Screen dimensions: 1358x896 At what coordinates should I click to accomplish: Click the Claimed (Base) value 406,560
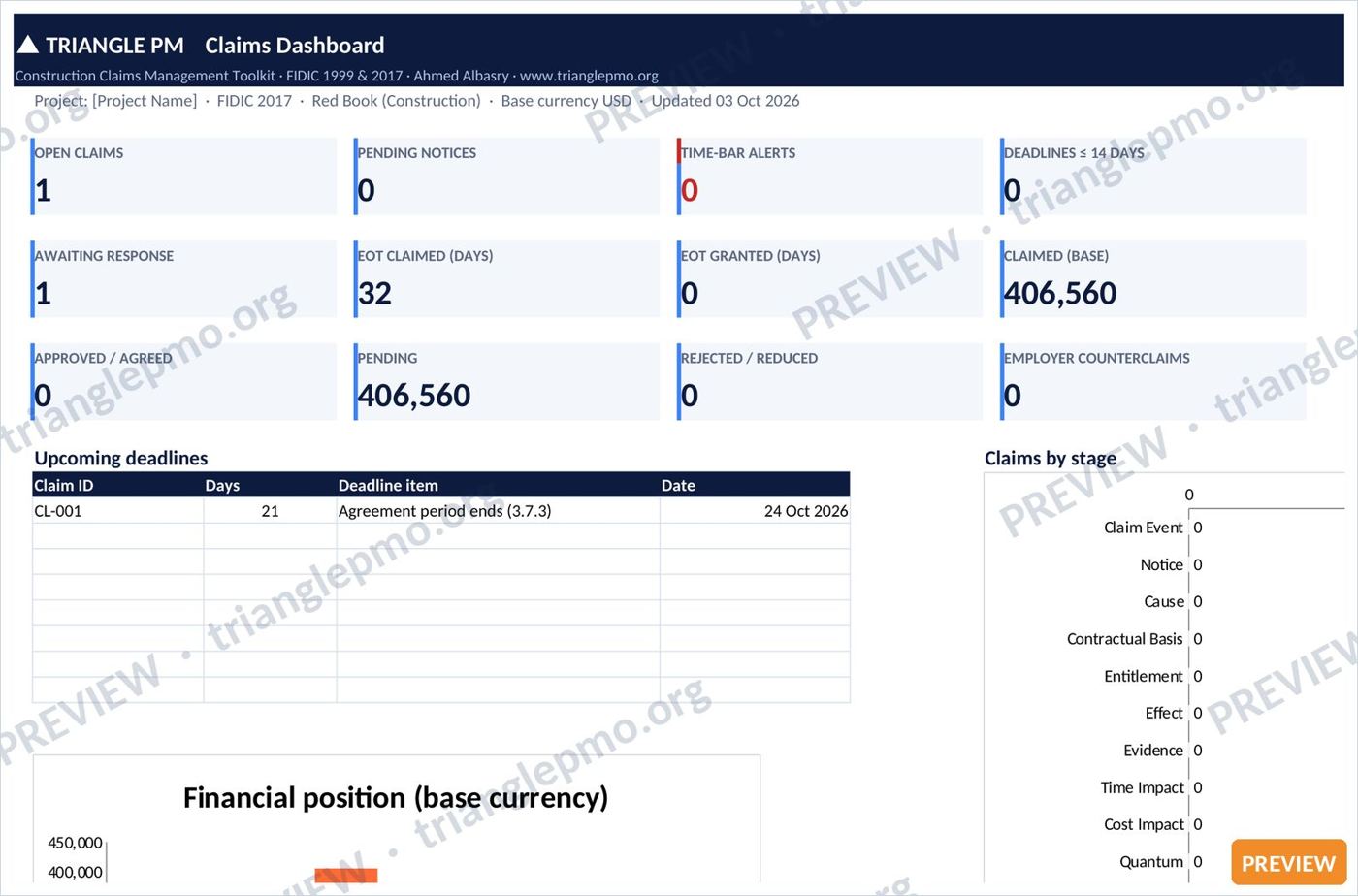(x=1060, y=293)
